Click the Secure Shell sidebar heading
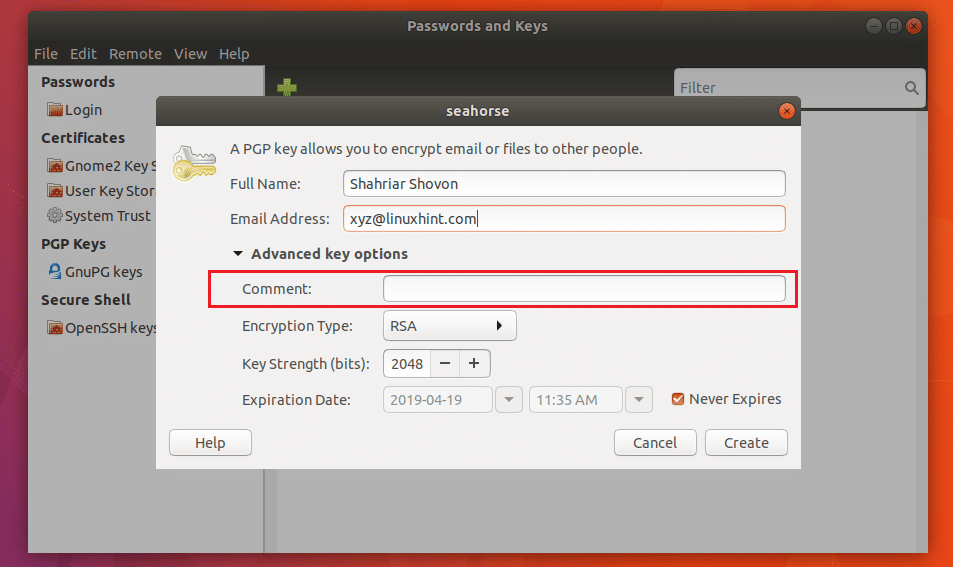Screen dimensions: 953x567 (x=86, y=300)
